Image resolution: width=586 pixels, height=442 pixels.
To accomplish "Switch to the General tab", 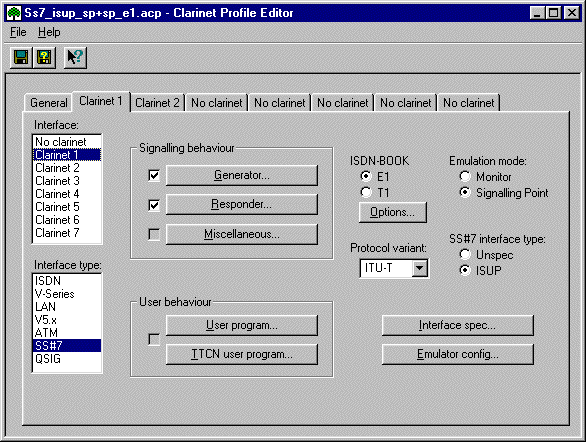I will point(49,103).
